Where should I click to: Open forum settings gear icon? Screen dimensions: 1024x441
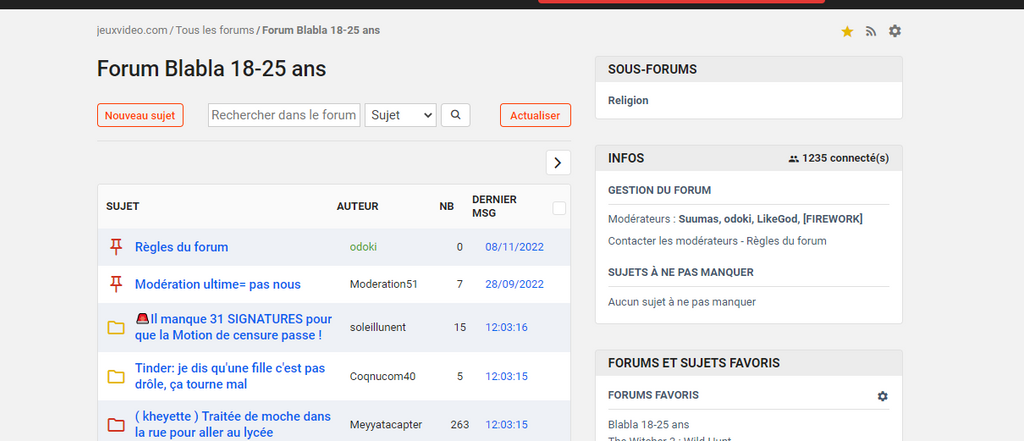click(895, 31)
